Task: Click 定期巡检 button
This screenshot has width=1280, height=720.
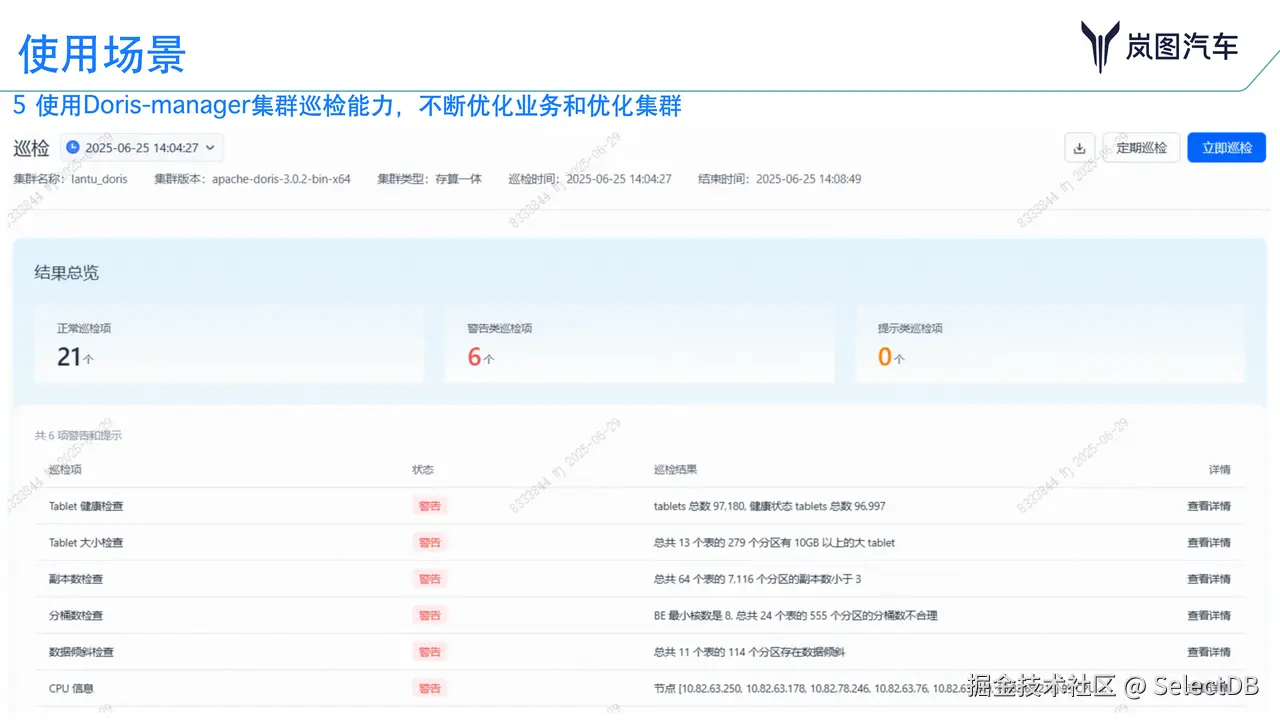Action: pyautogui.click(x=1141, y=147)
